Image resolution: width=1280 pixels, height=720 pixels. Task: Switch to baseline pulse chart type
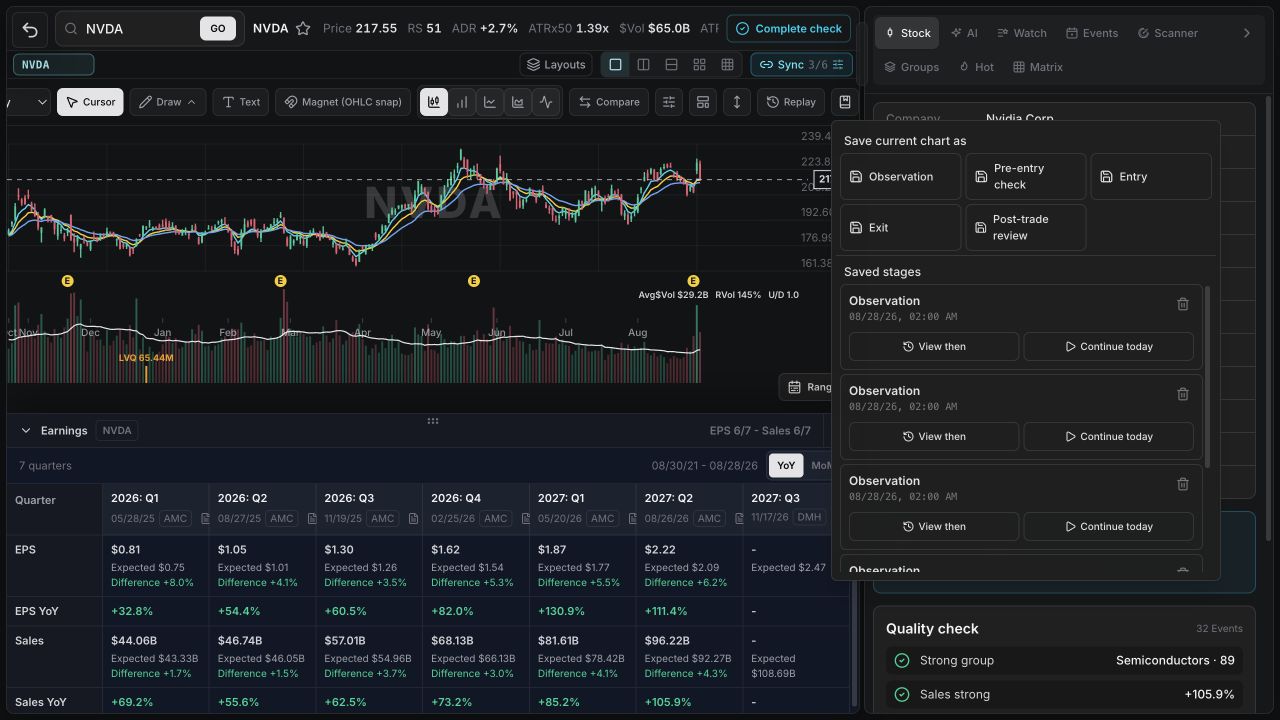tap(546, 102)
